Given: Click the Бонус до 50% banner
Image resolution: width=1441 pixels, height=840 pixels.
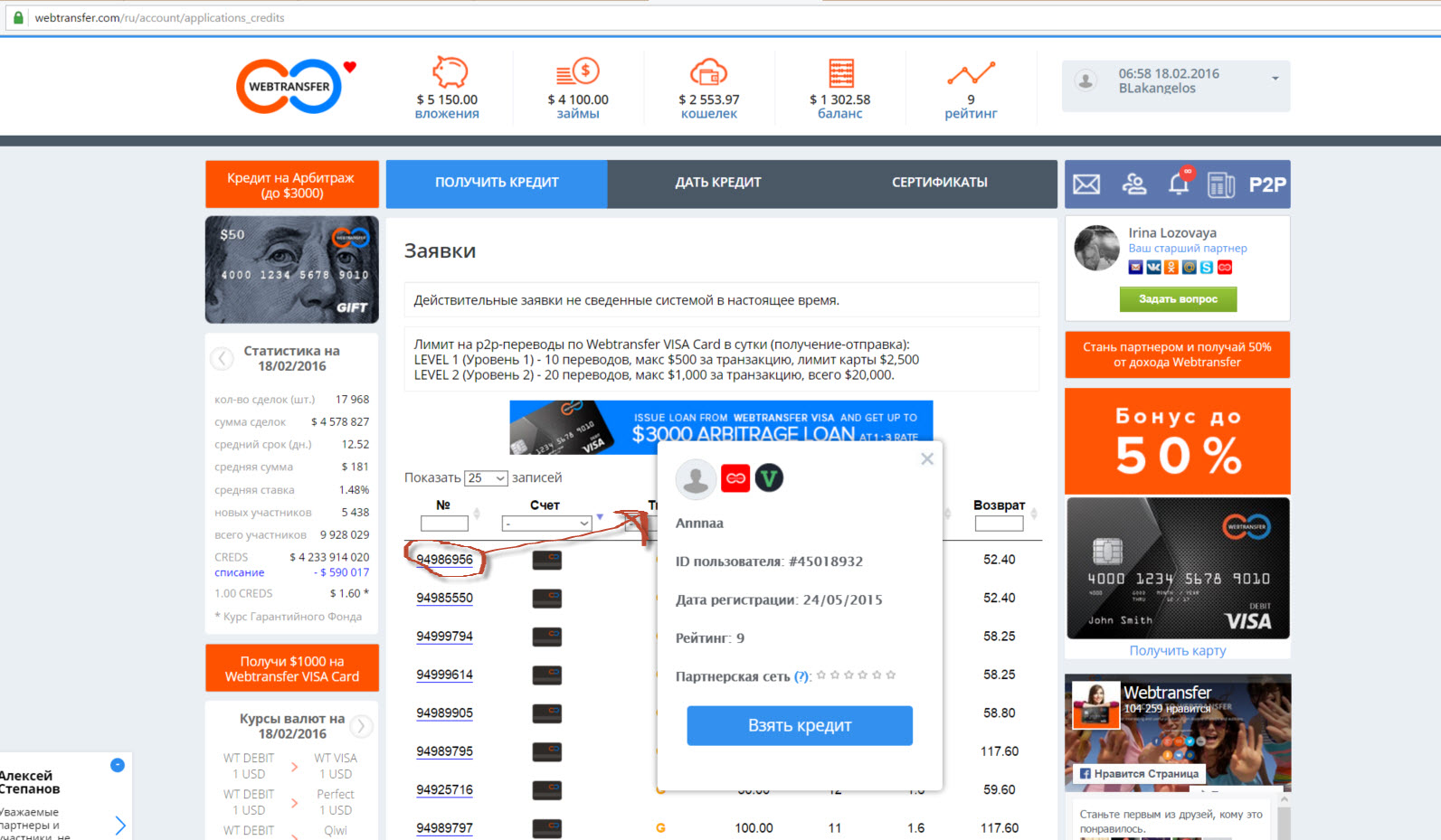Looking at the screenshot, I should (1177, 441).
